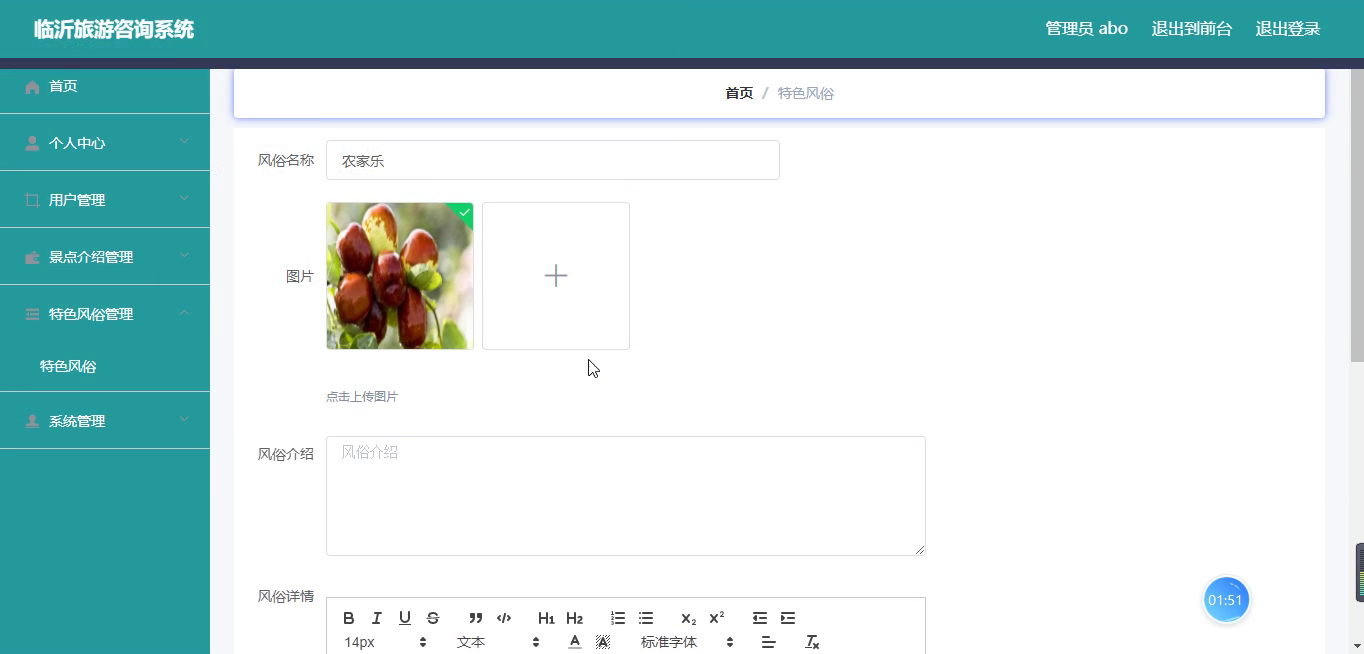
Task: Create a bulleted list in the editor
Action: click(x=646, y=618)
